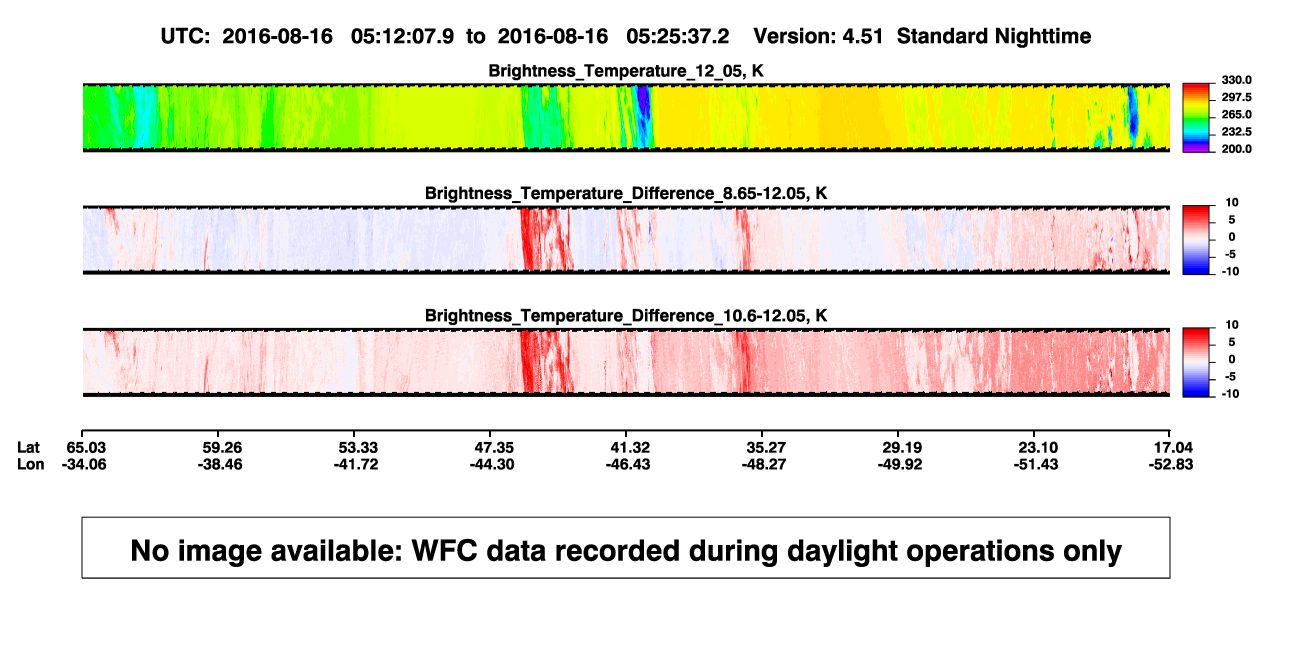1300x667 pixels.
Task: Click the Standard Nighttime label
Action: click(994, 36)
